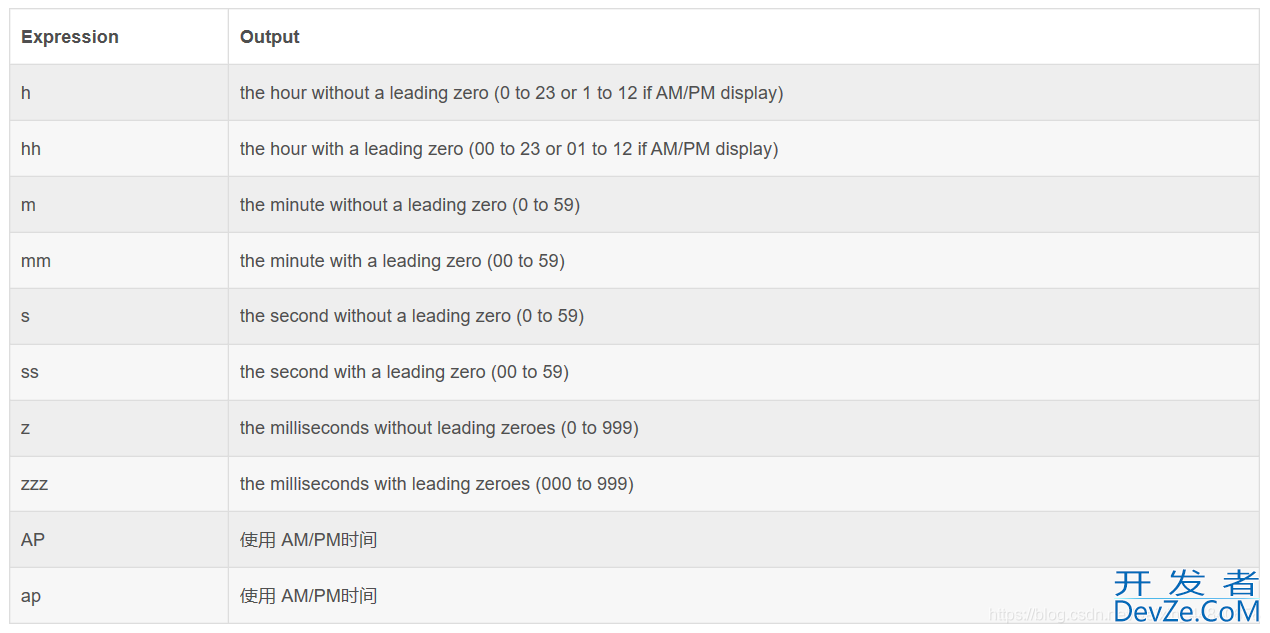
Task: Select the lowercase 'ap' expression cell
Action: pyautogui.click(x=119, y=596)
